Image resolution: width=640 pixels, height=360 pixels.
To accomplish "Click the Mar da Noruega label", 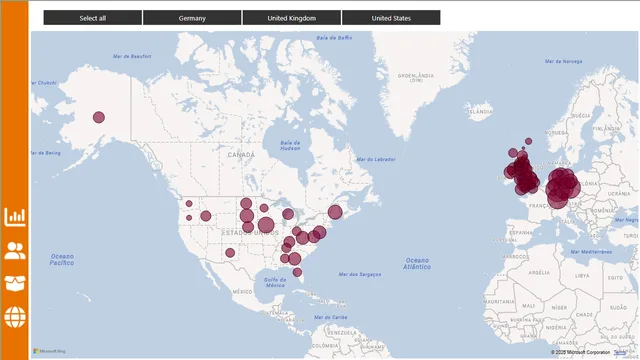I will click(564, 61).
